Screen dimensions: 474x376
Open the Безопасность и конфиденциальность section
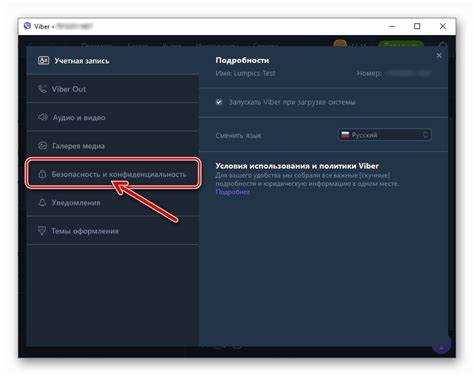click(x=113, y=174)
